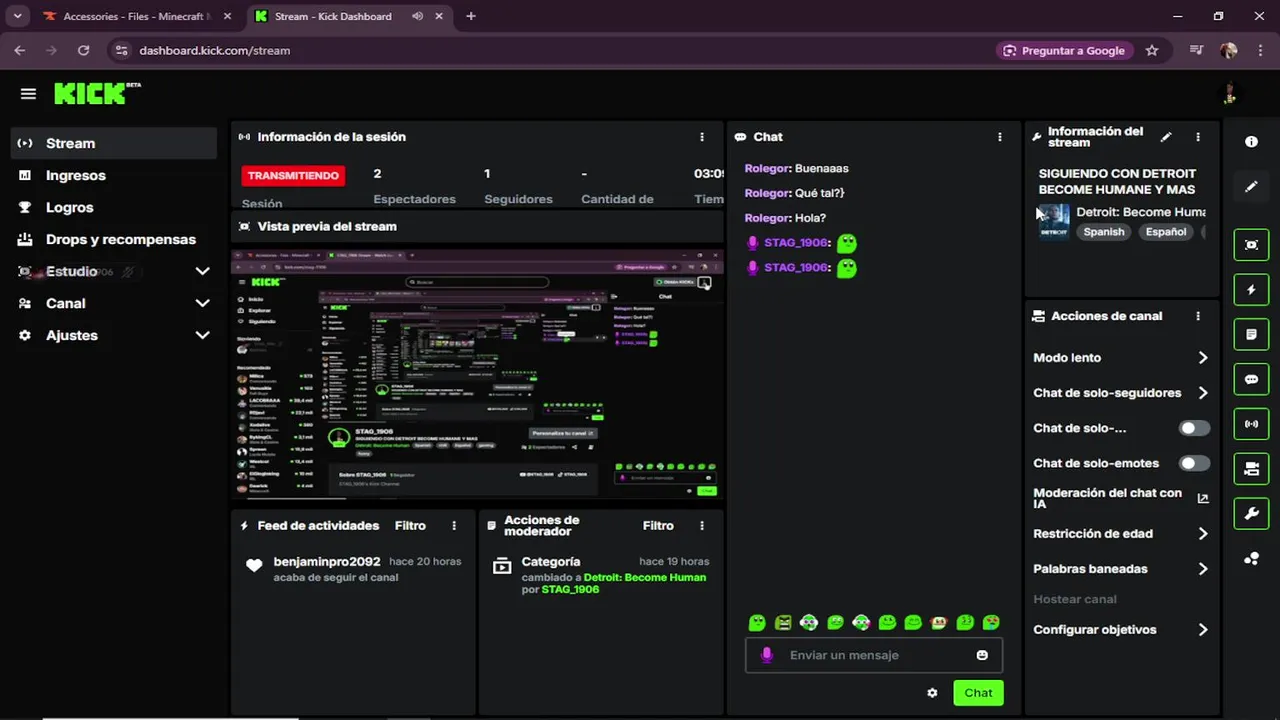Click the Spanish tag chip
This screenshot has width=1280, height=720.
(1104, 232)
